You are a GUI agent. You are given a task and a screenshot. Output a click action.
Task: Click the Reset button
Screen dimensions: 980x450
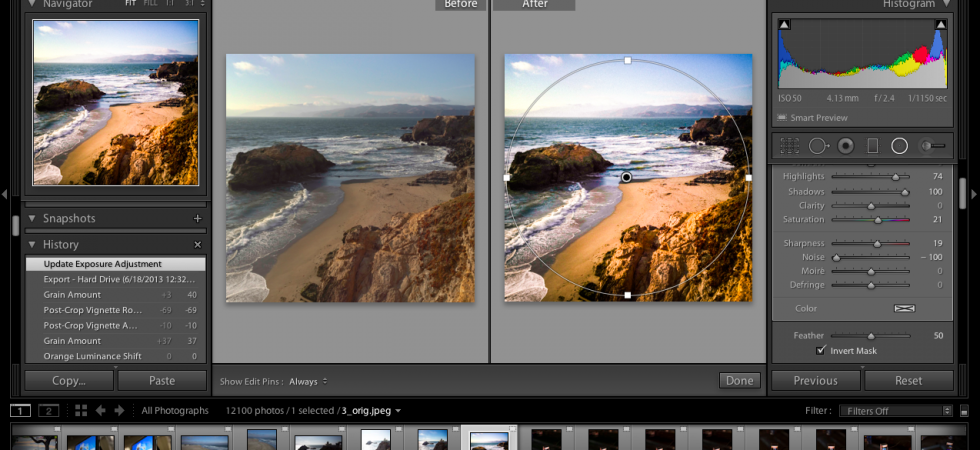tap(909, 381)
